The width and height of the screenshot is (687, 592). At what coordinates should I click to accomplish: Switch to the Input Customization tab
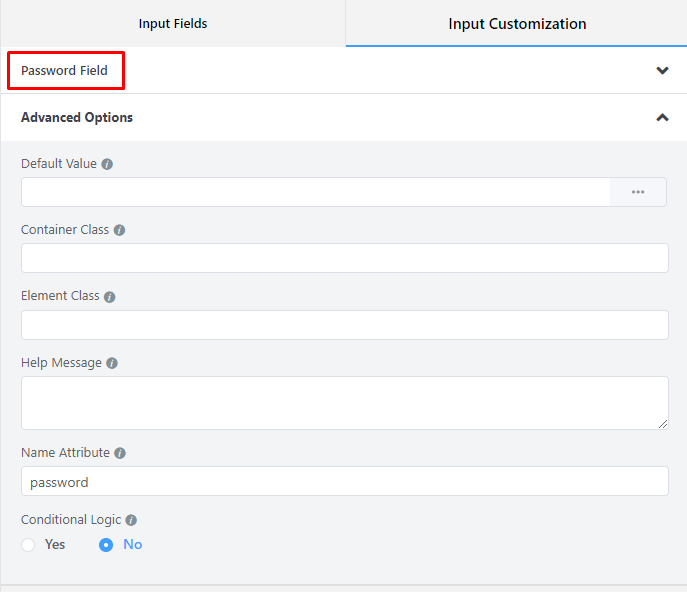517,23
